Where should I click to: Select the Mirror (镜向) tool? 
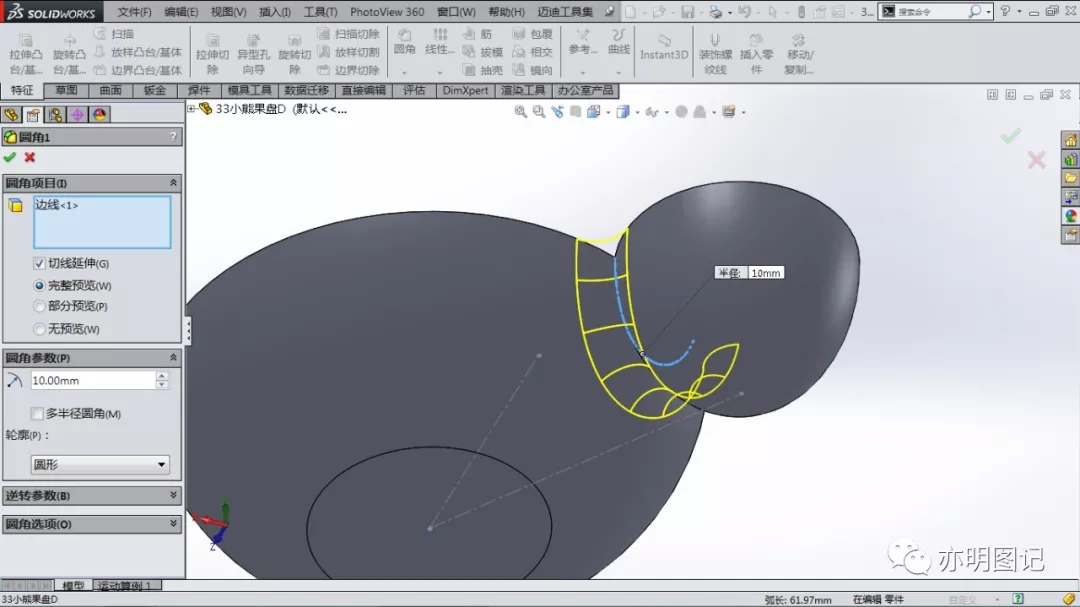[532, 70]
